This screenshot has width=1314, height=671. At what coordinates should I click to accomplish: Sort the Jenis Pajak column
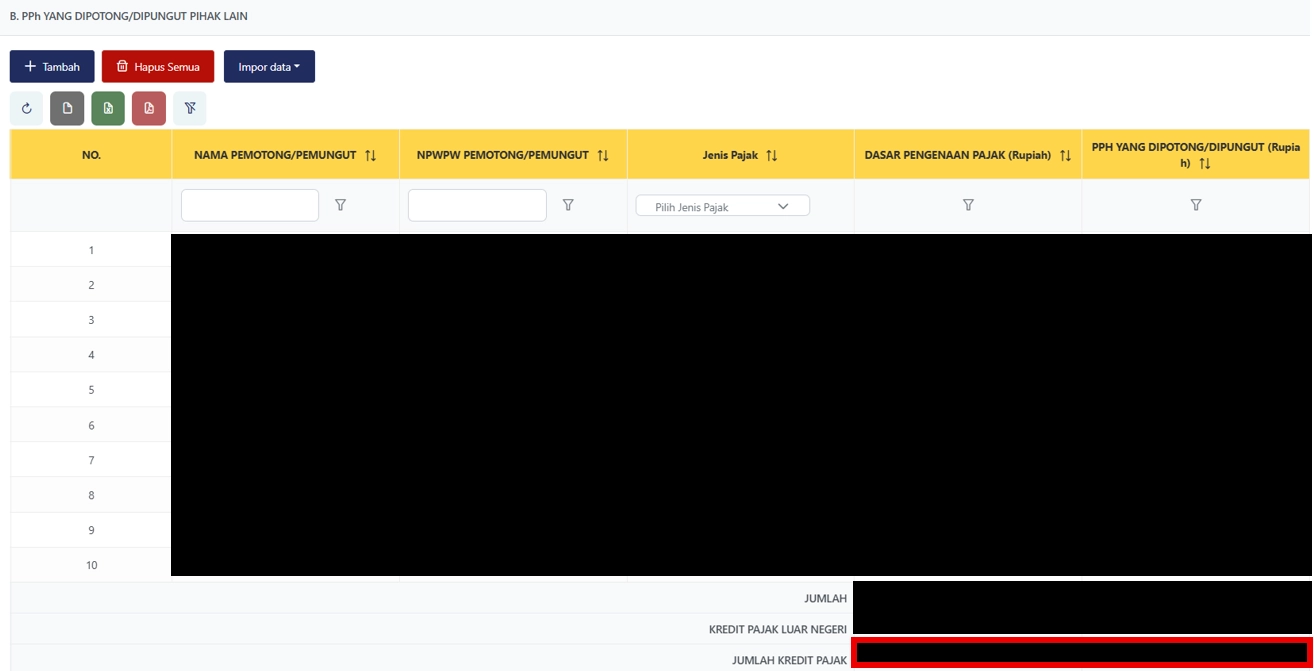[772, 156]
